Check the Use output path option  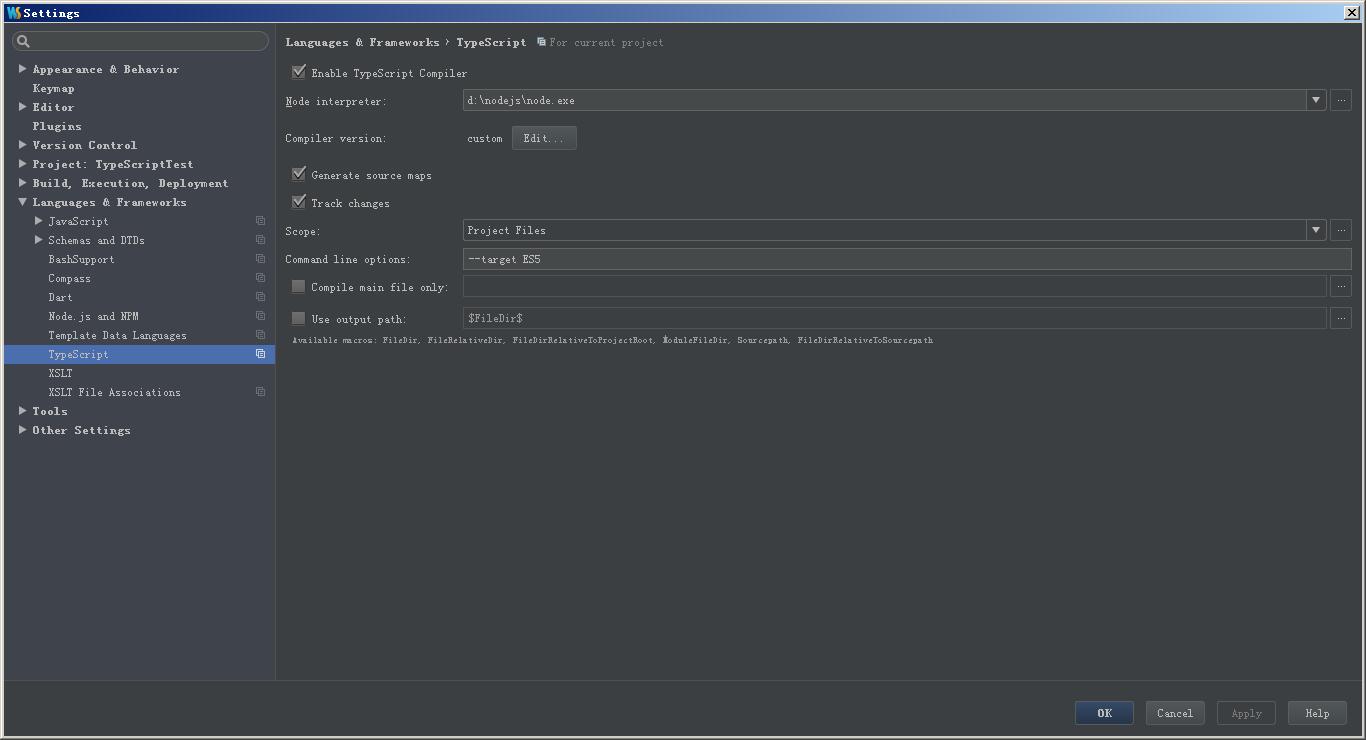coord(298,318)
